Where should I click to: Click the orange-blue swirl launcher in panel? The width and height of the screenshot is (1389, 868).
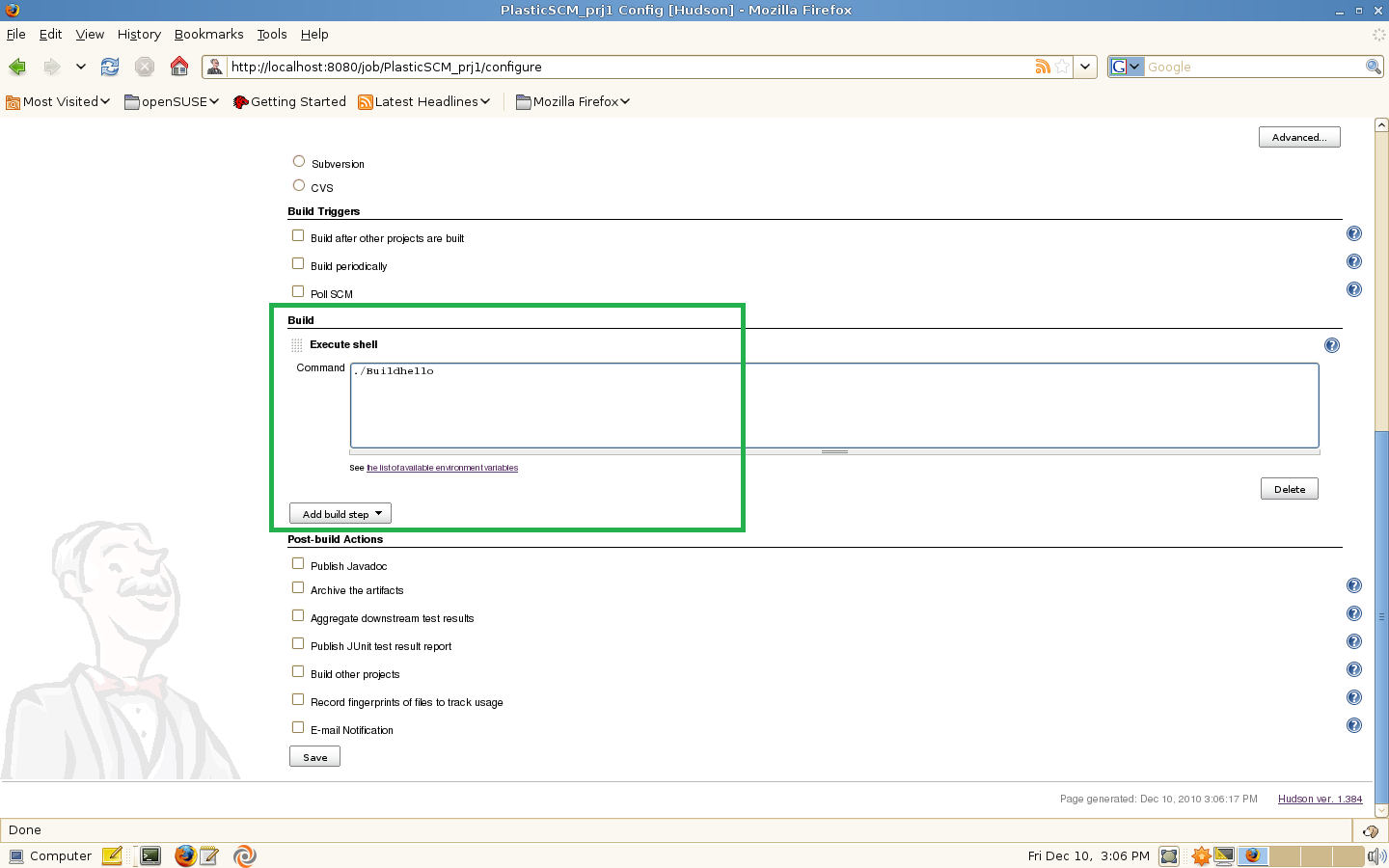(x=245, y=855)
